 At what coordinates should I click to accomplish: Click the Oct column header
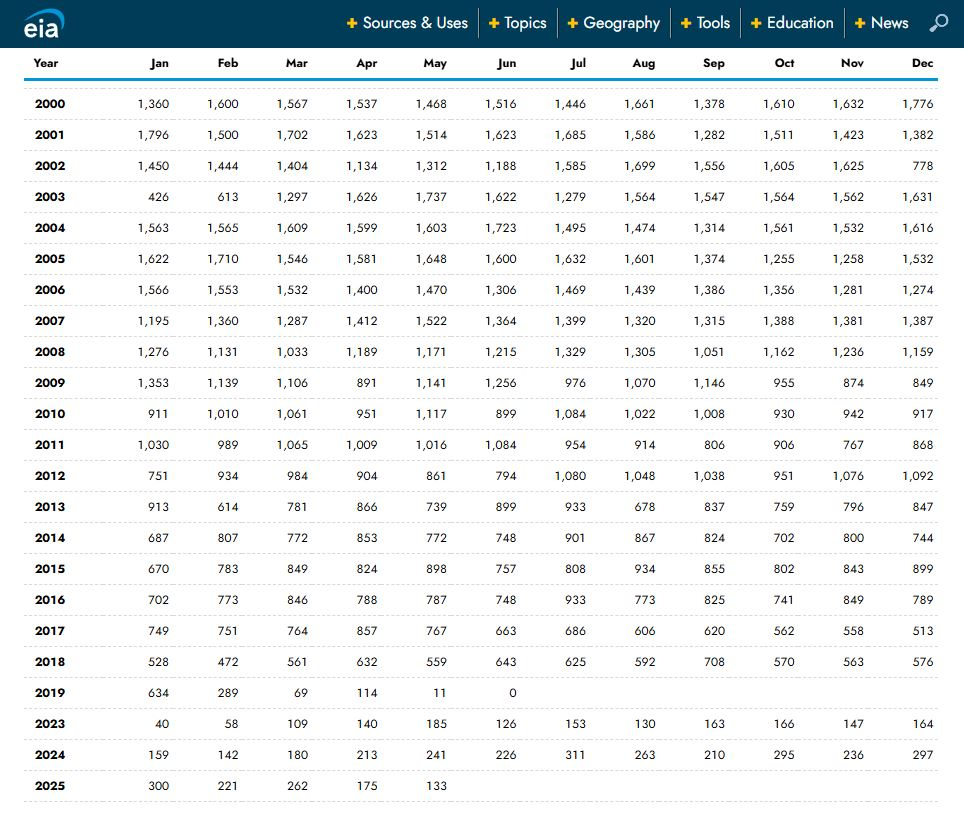point(784,63)
